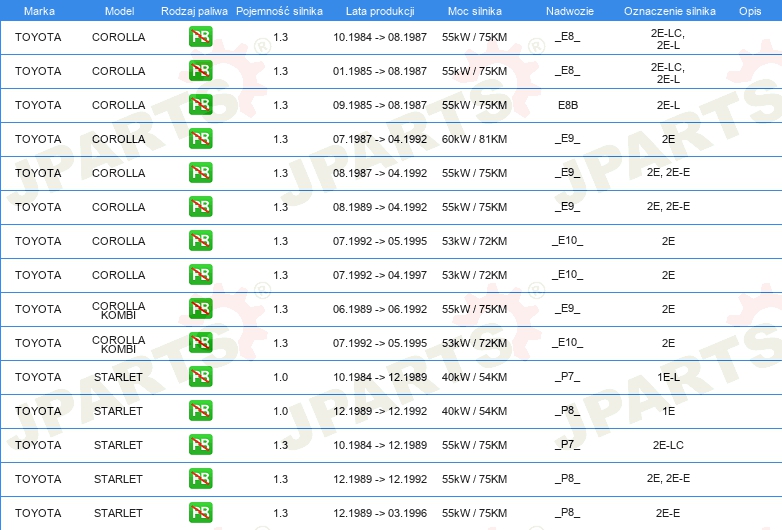
Task: Click the body code E8B
Action: point(568,105)
